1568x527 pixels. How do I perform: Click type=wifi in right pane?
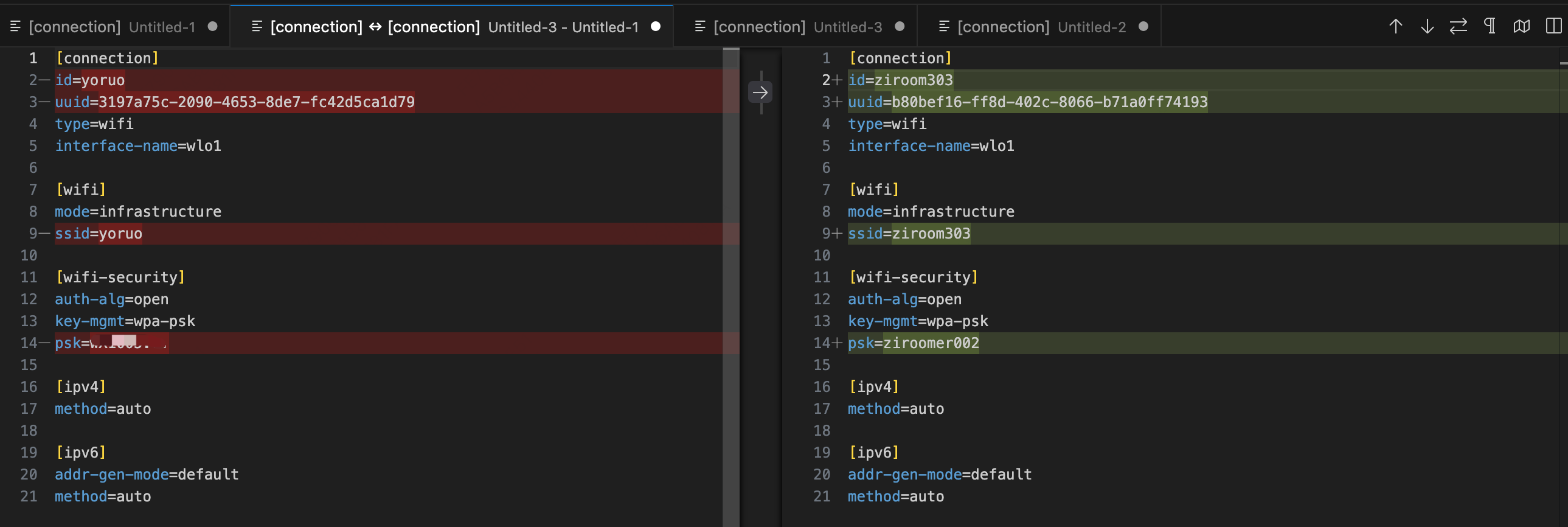887,124
